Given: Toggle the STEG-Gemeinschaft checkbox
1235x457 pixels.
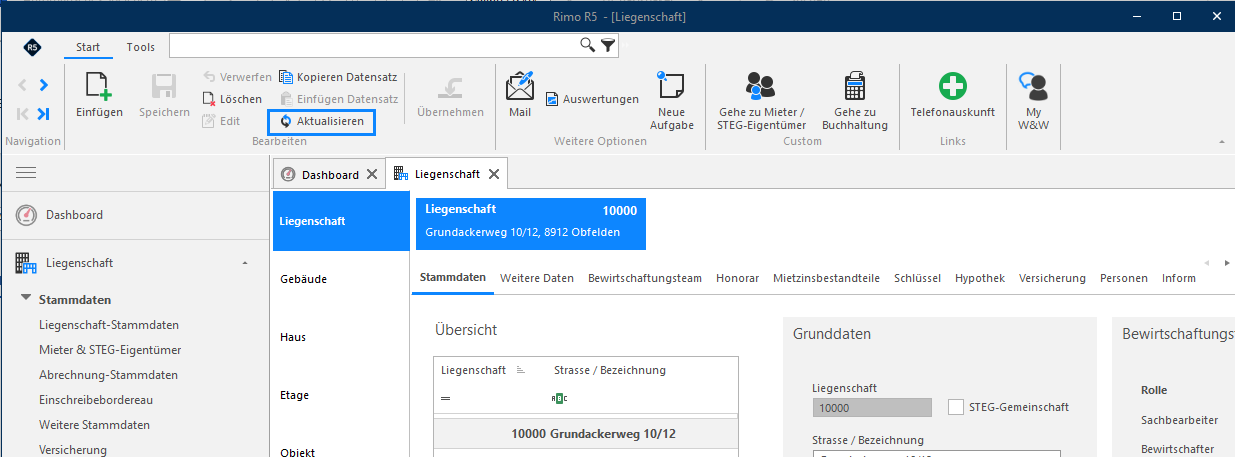Looking at the screenshot, I should (x=956, y=407).
